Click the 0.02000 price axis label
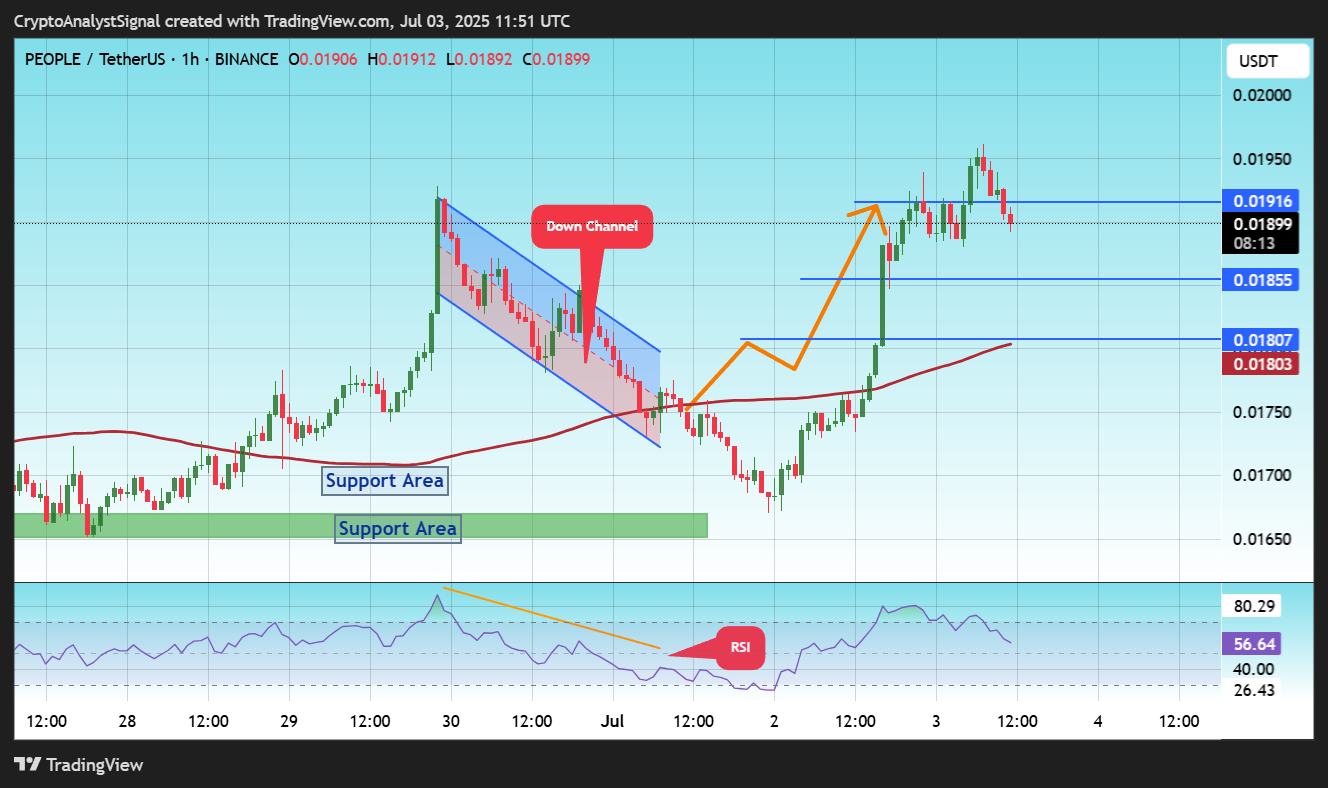The height and width of the screenshot is (788, 1328). [1261, 96]
